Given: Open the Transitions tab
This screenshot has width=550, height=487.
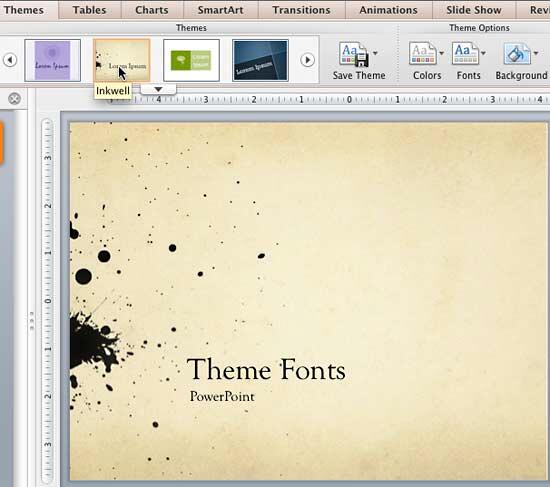Looking at the screenshot, I should pos(301,10).
